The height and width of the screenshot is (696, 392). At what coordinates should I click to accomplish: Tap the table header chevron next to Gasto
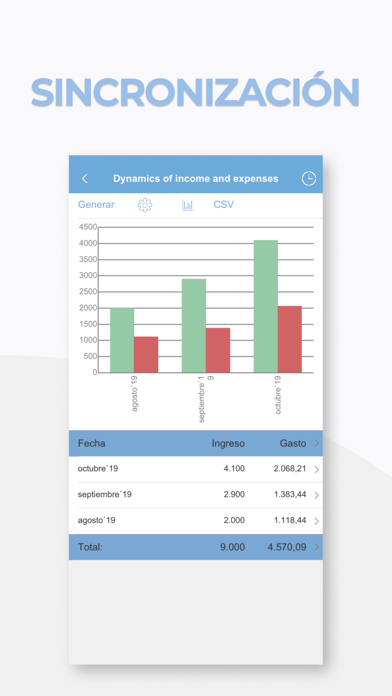(x=317, y=443)
